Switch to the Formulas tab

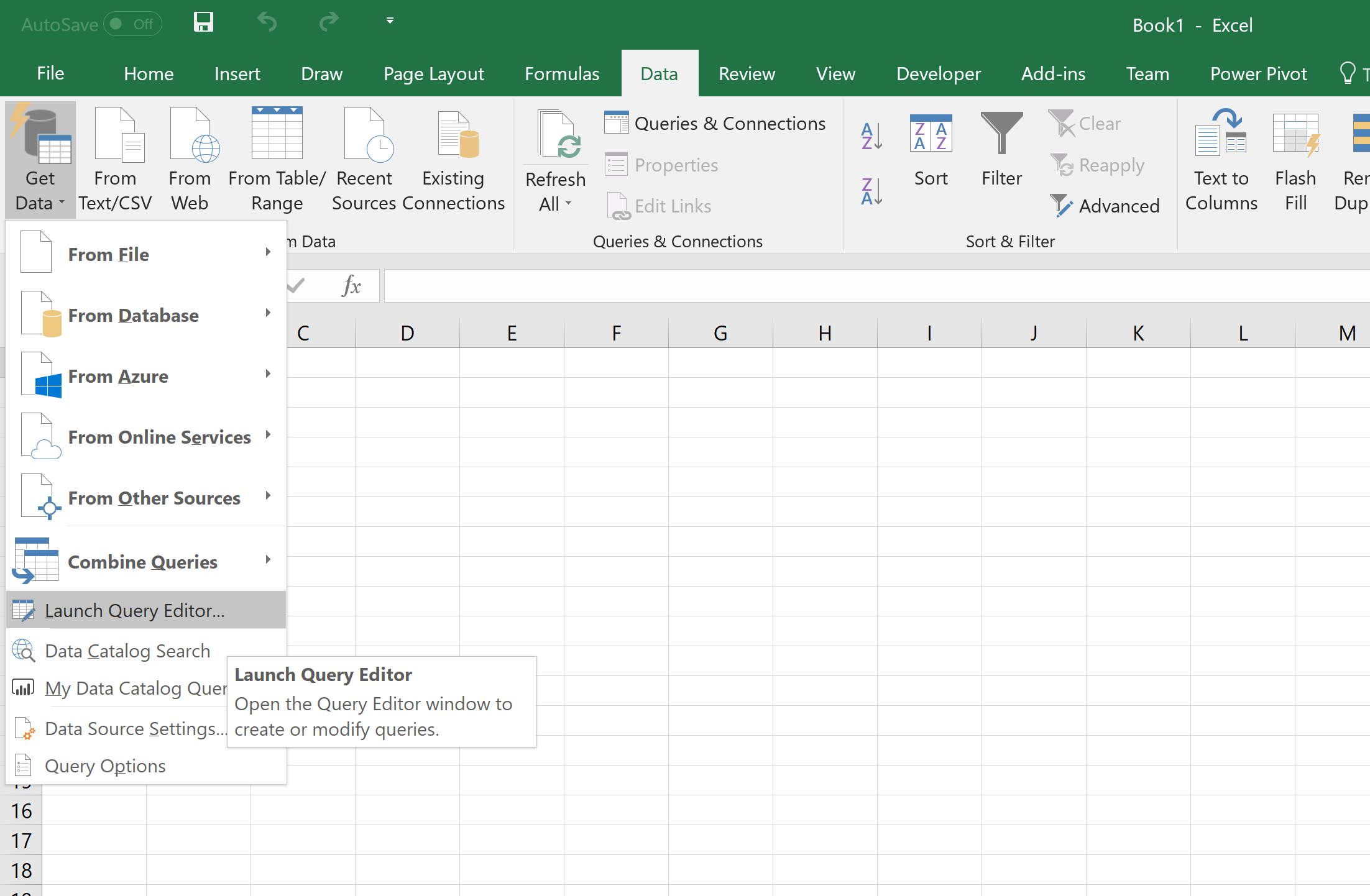coord(561,74)
